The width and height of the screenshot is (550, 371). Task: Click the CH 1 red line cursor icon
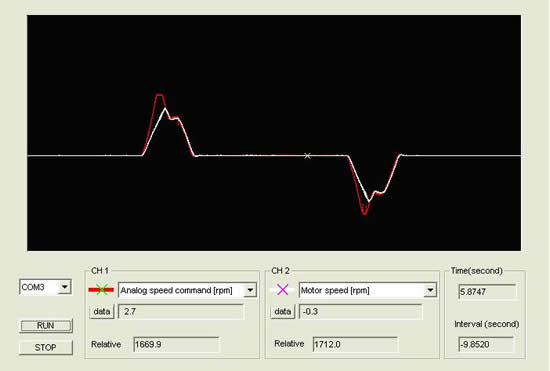[x=101, y=290]
